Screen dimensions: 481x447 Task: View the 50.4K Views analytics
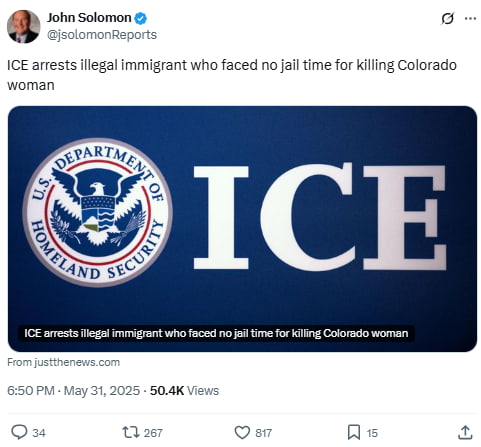(x=184, y=390)
